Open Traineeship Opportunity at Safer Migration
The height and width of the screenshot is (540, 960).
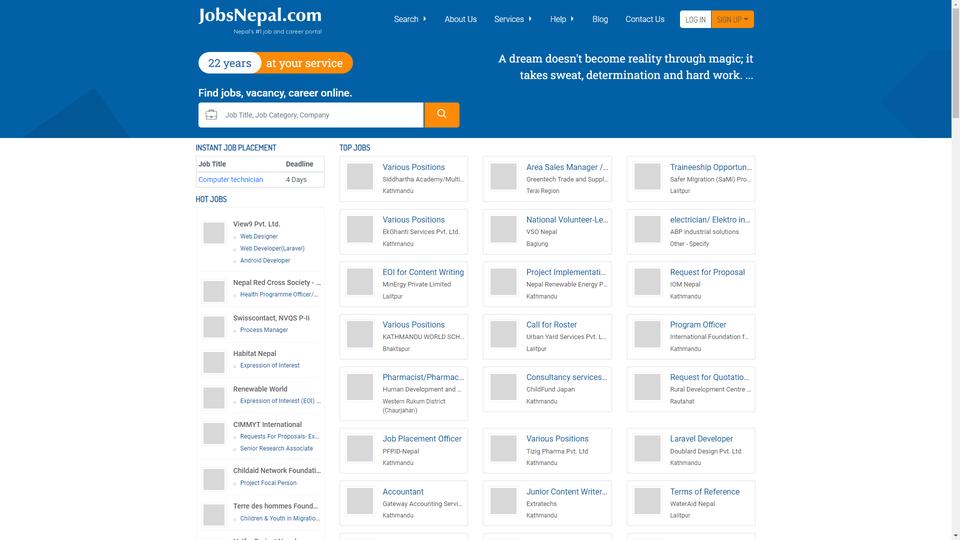711,167
